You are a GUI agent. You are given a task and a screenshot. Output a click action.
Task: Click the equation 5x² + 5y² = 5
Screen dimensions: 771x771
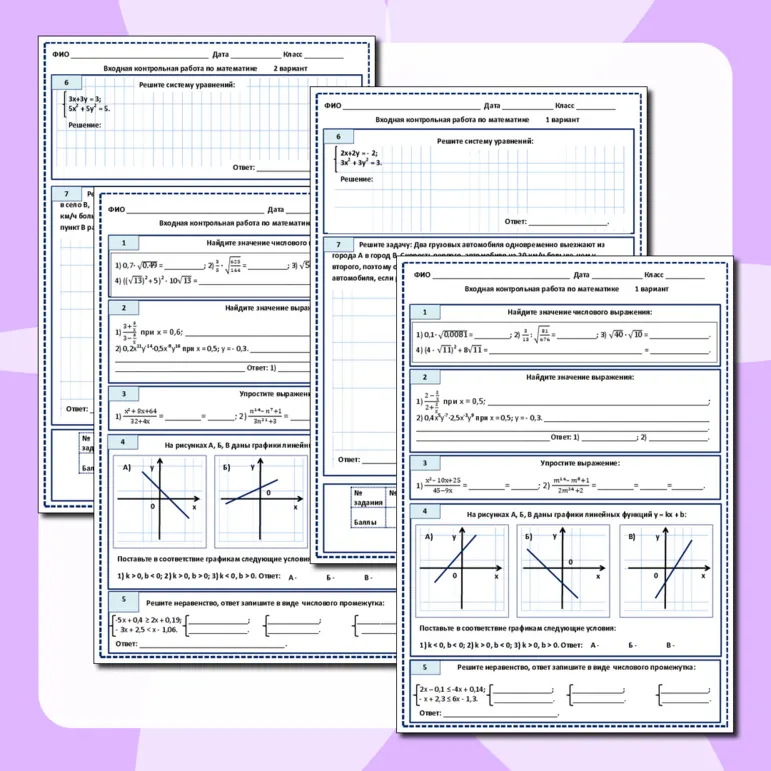coord(89,108)
